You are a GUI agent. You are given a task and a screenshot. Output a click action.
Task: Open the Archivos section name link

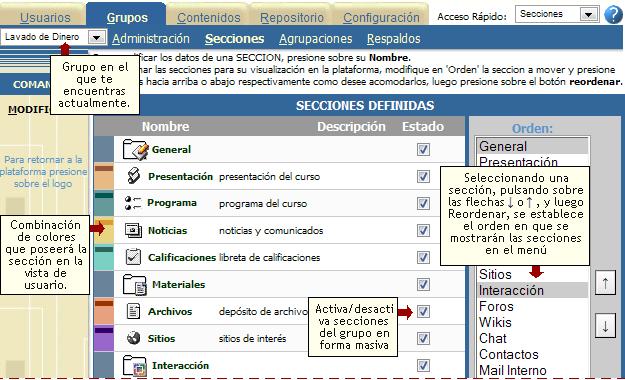pos(170,311)
